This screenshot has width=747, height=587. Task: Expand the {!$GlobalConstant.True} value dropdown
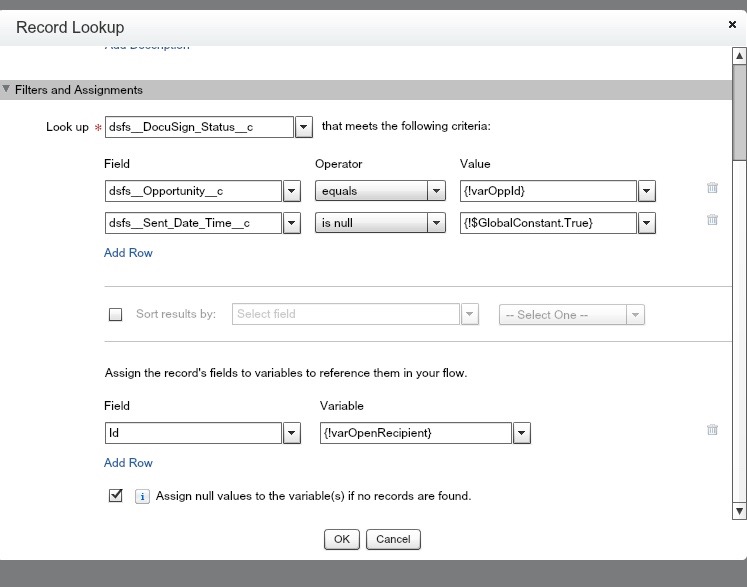click(647, 223)
